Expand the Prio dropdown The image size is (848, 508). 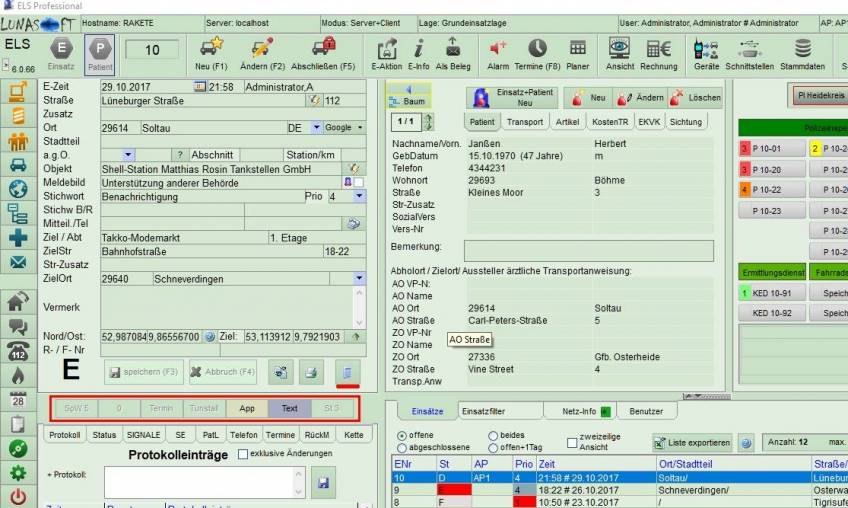point(361,197)
